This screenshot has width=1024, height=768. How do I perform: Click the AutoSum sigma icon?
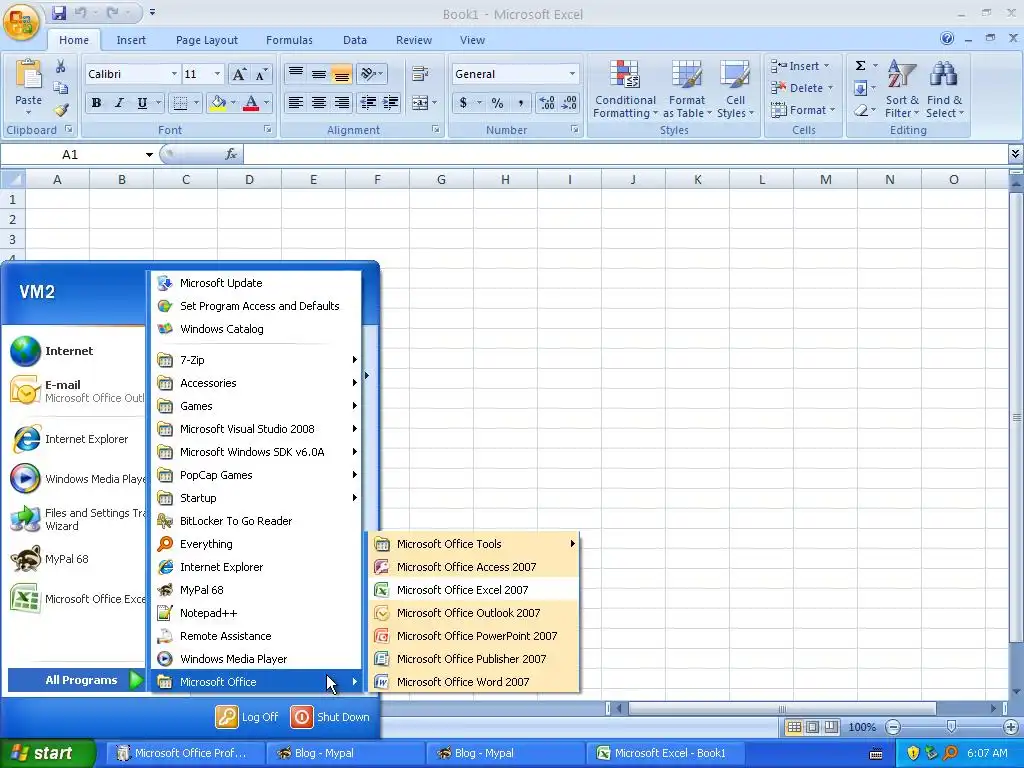click(861, 65)
